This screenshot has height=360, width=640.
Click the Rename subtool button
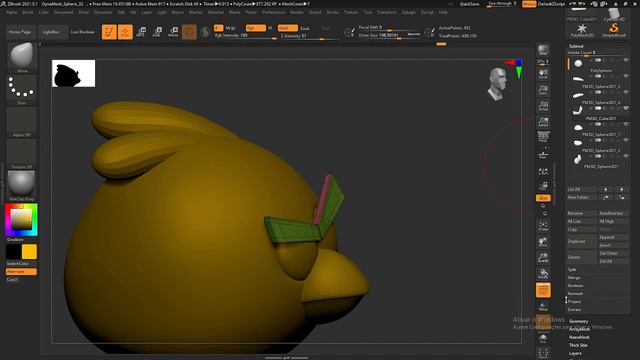click(x=581, y=213)
